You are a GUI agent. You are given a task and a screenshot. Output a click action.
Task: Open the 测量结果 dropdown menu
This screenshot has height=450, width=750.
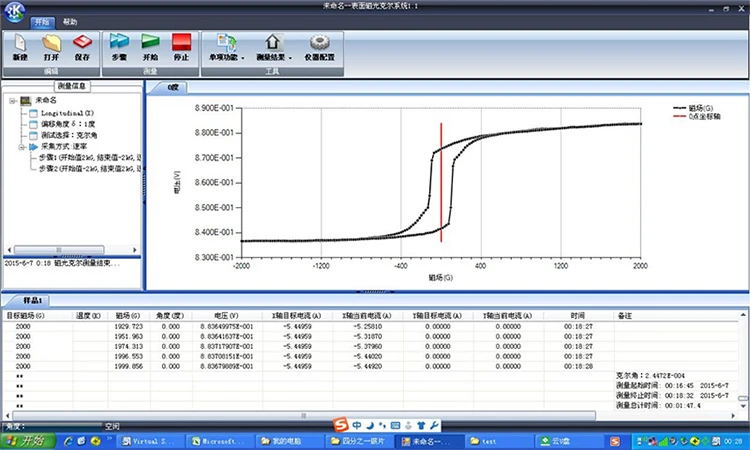tap(274, 48)
